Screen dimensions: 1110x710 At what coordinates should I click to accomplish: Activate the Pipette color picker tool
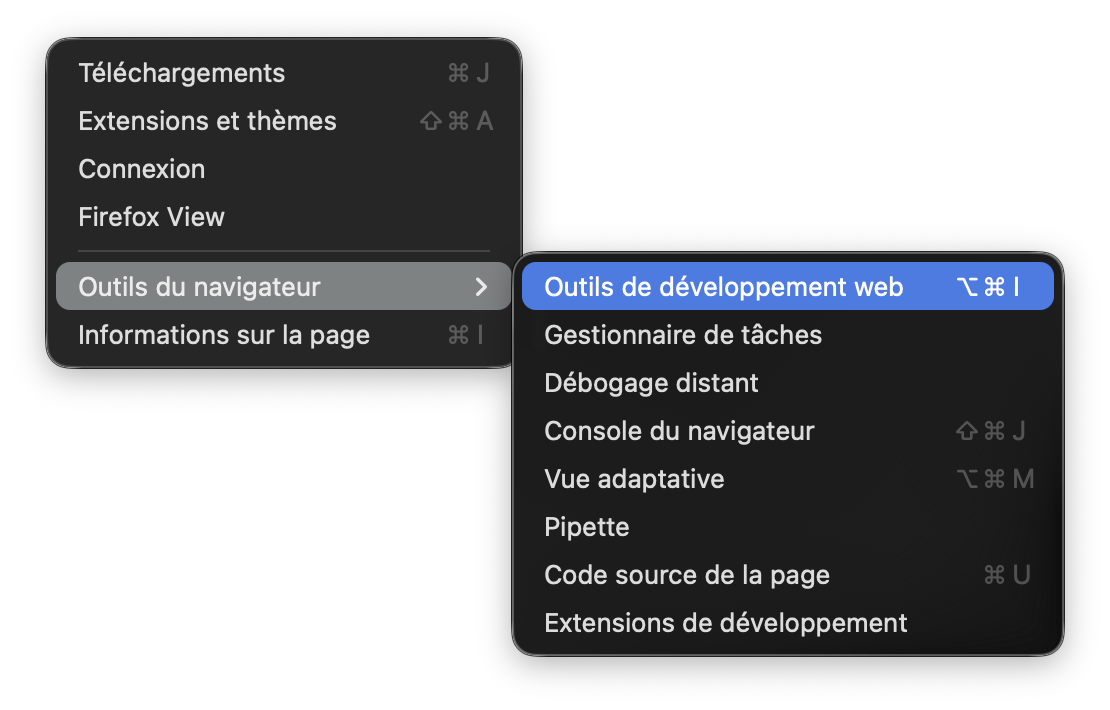587,527
